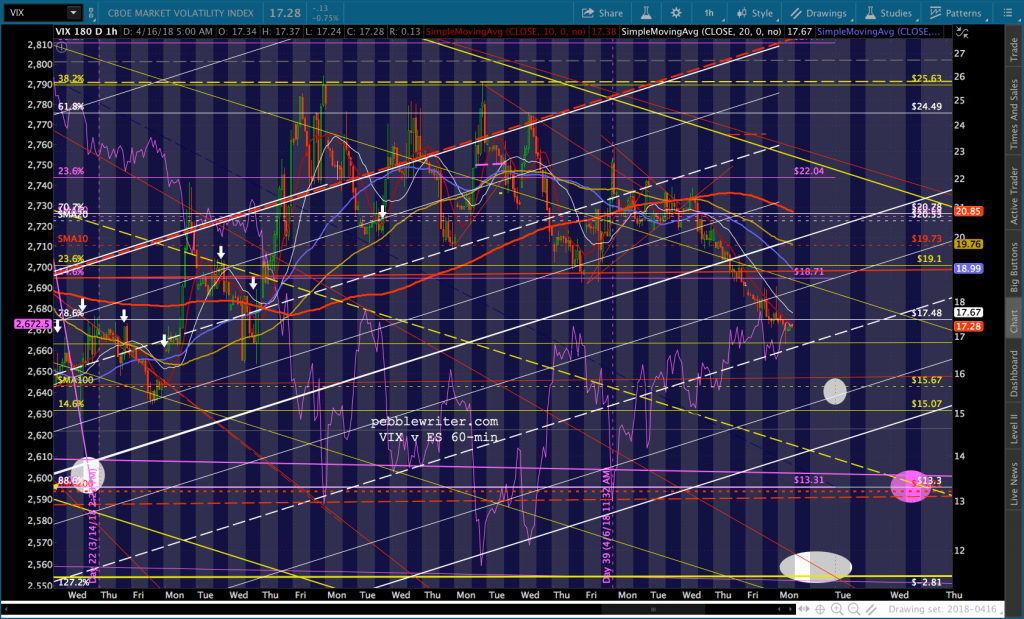Open Drawing set 2018-0416 dropdown
Screen dimensions: 1024x619
[946, 609]
